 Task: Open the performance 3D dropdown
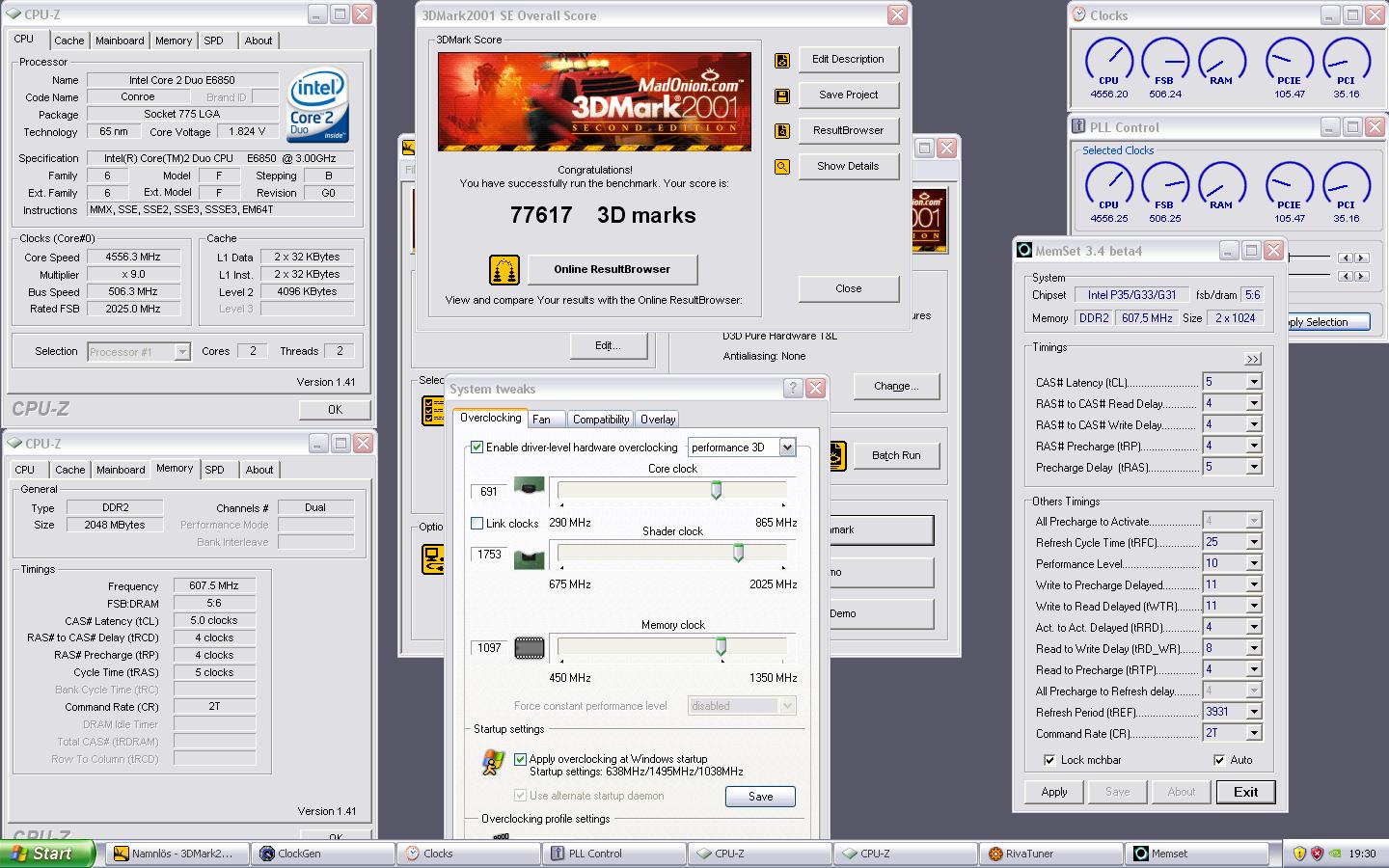[x=787, y=448]
